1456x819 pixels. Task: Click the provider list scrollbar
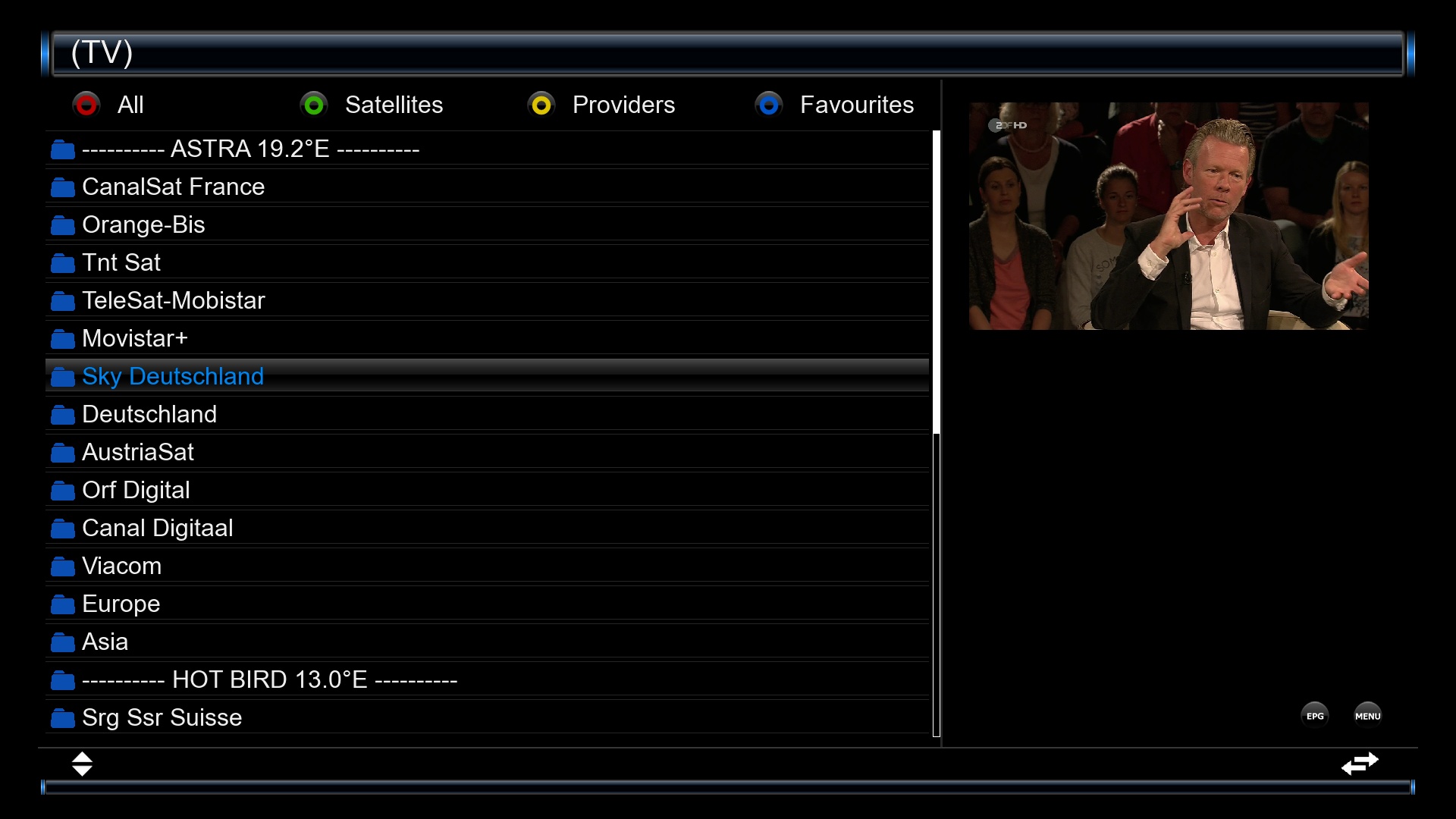(937, 434)
